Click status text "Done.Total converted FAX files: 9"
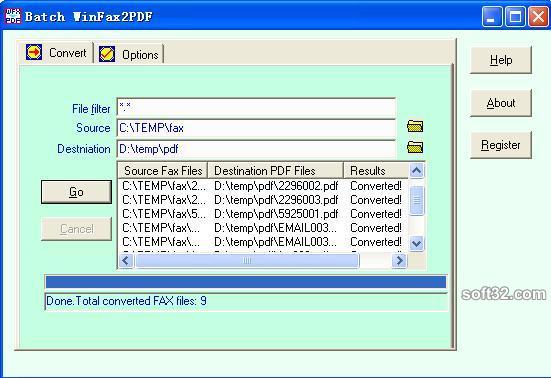This screenshot has width=551, height=378. [x=127, y=301]
